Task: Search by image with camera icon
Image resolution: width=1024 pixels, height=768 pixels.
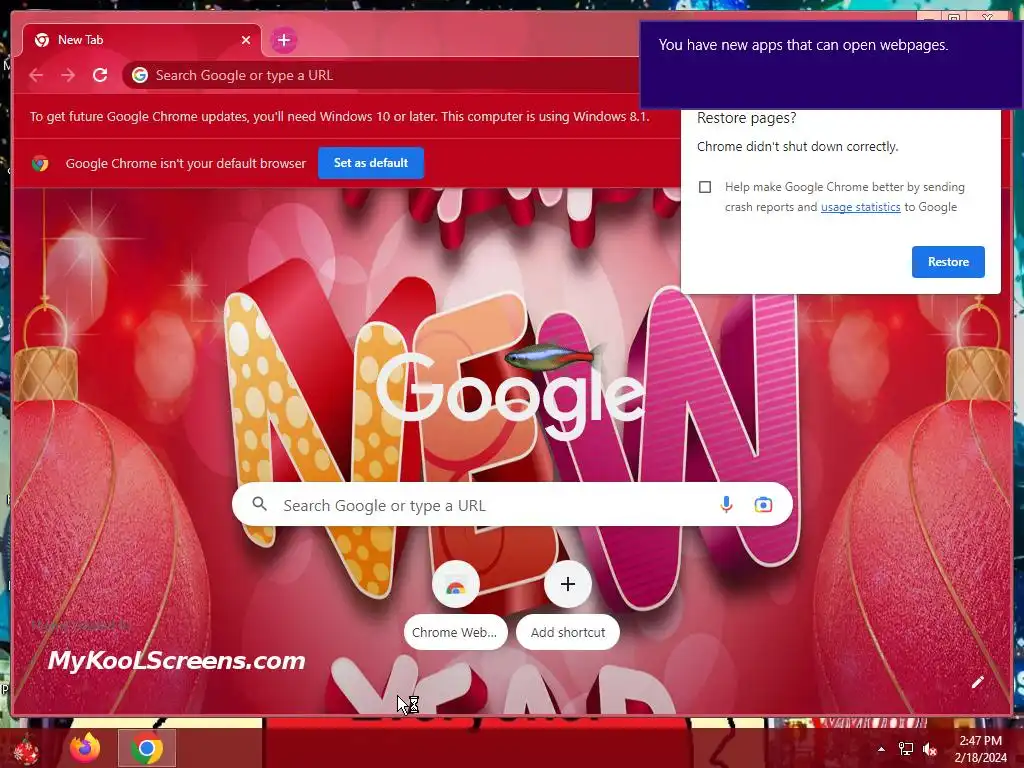Action: click(763, 505)
